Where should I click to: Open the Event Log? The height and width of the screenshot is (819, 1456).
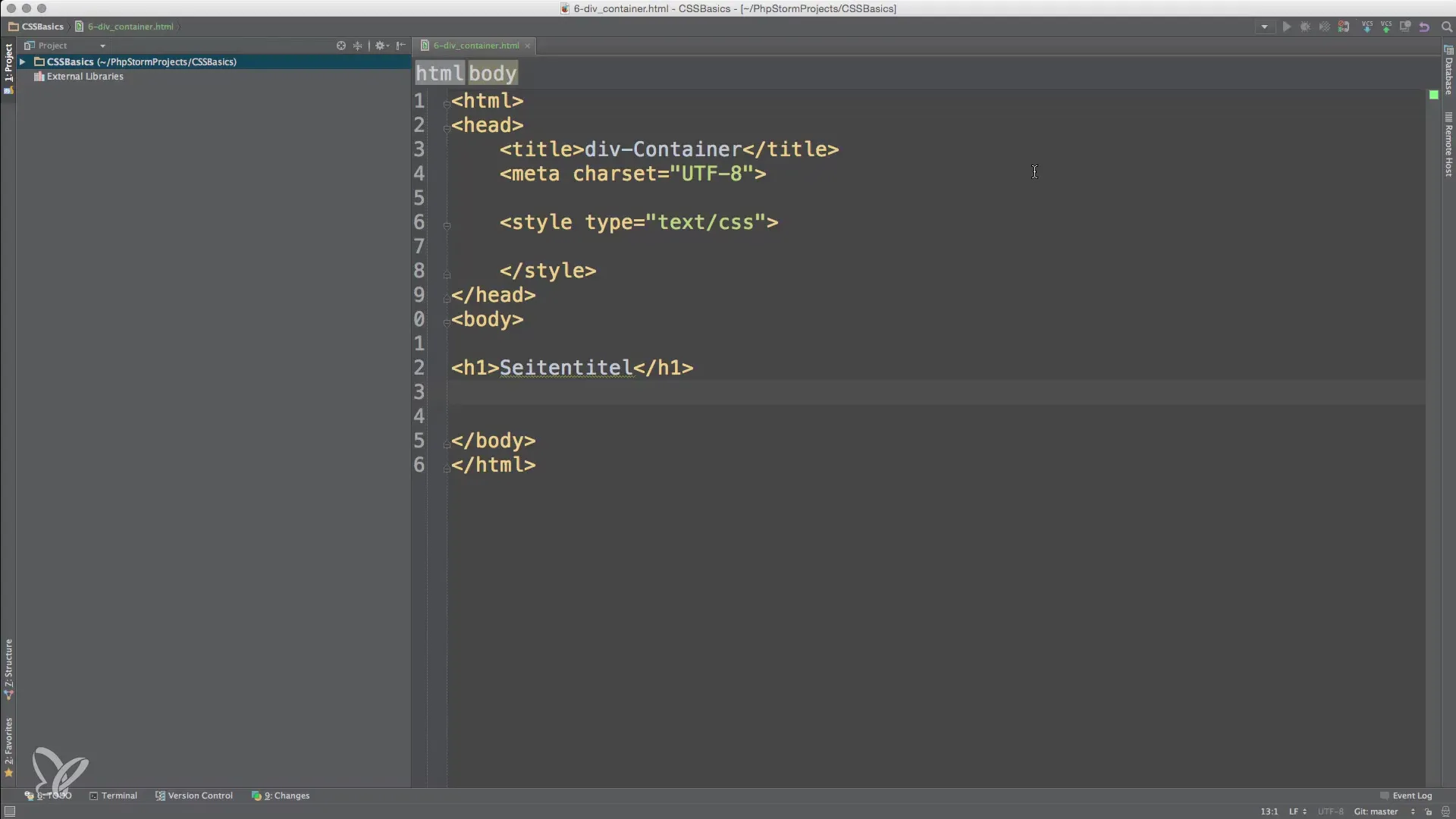coord(1407,795)
